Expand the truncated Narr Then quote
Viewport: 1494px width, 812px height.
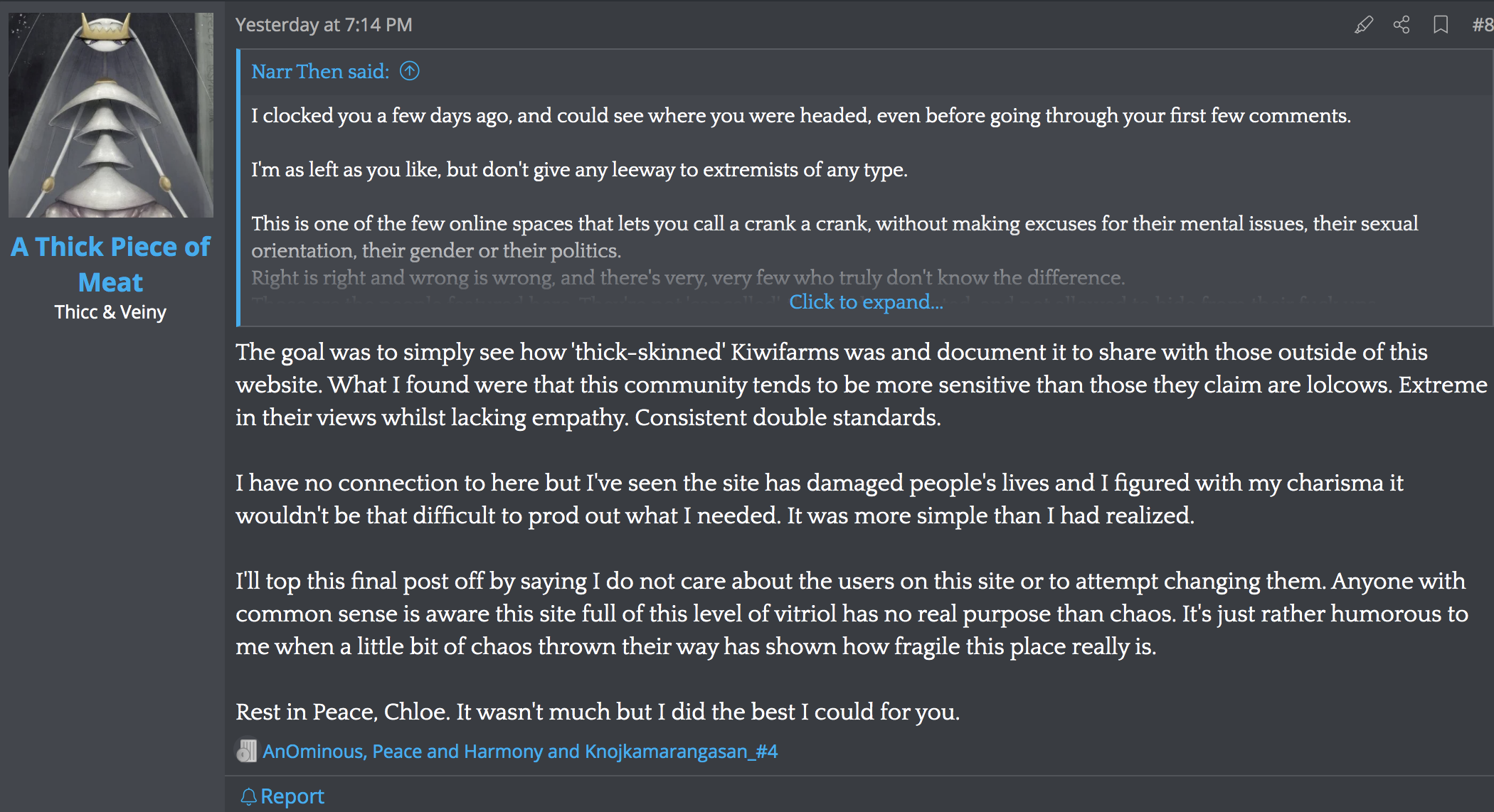click(866, 301)
